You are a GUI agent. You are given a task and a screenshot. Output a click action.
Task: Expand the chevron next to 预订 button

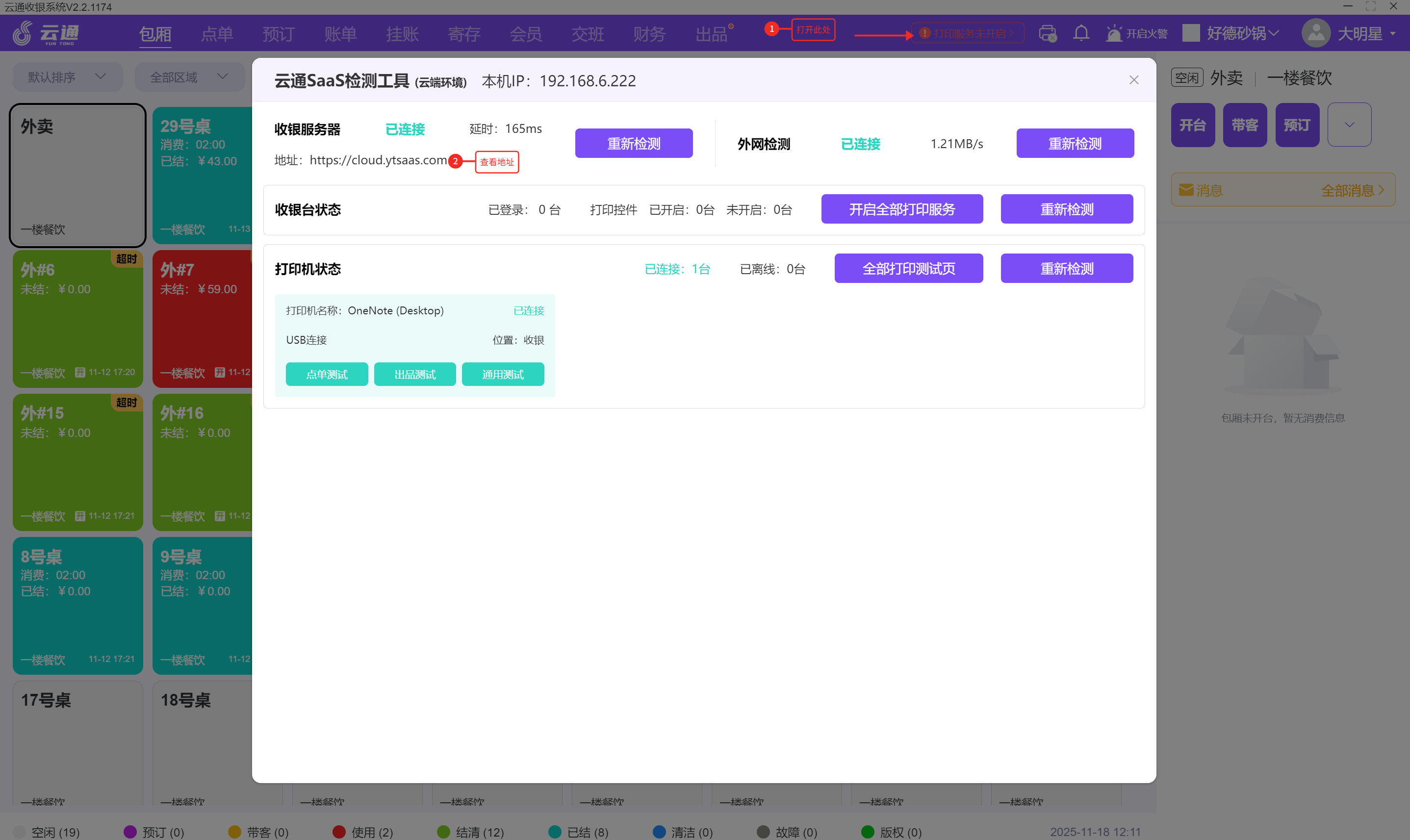point(1349,125)
